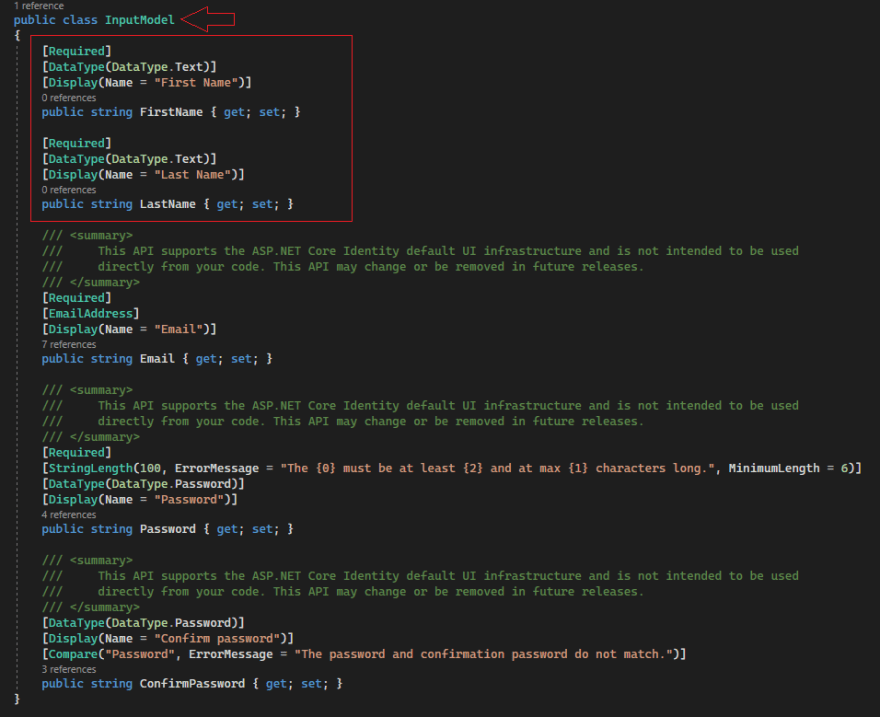Click 'get' accessor of FirstName property
This screenshot has width=880, height=717.
click(x=234, y=112)
